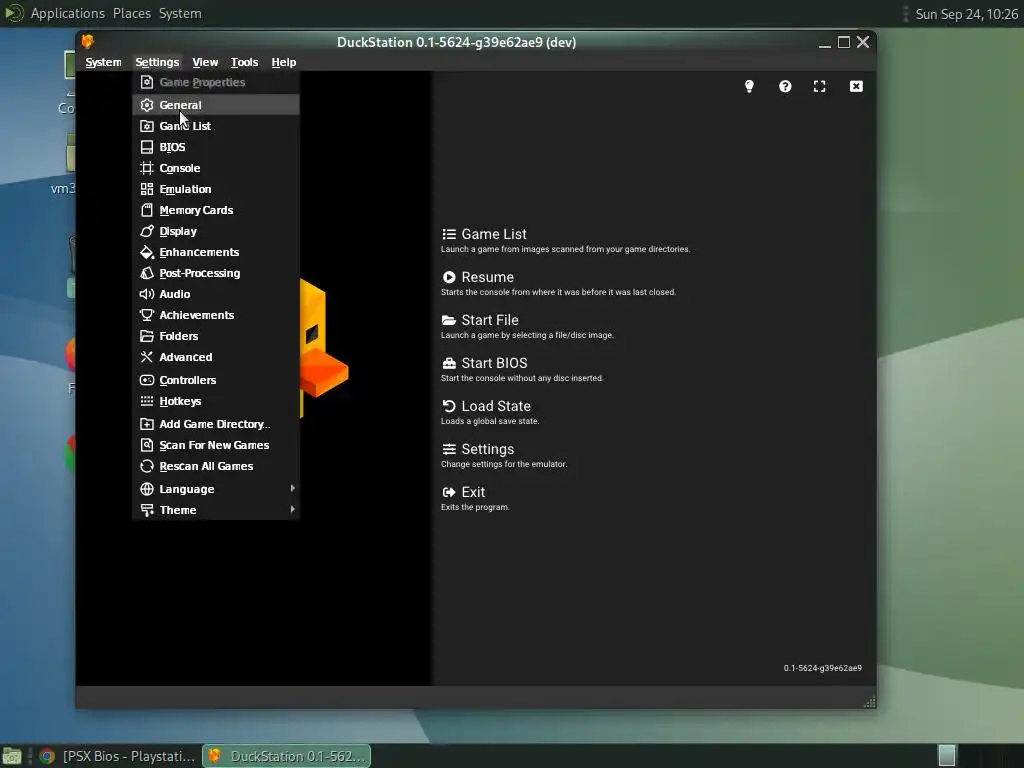This screenshot has width=1024, height=768.
Task: Click the Enhancements paint bucket icon
Action: [147, 251]
